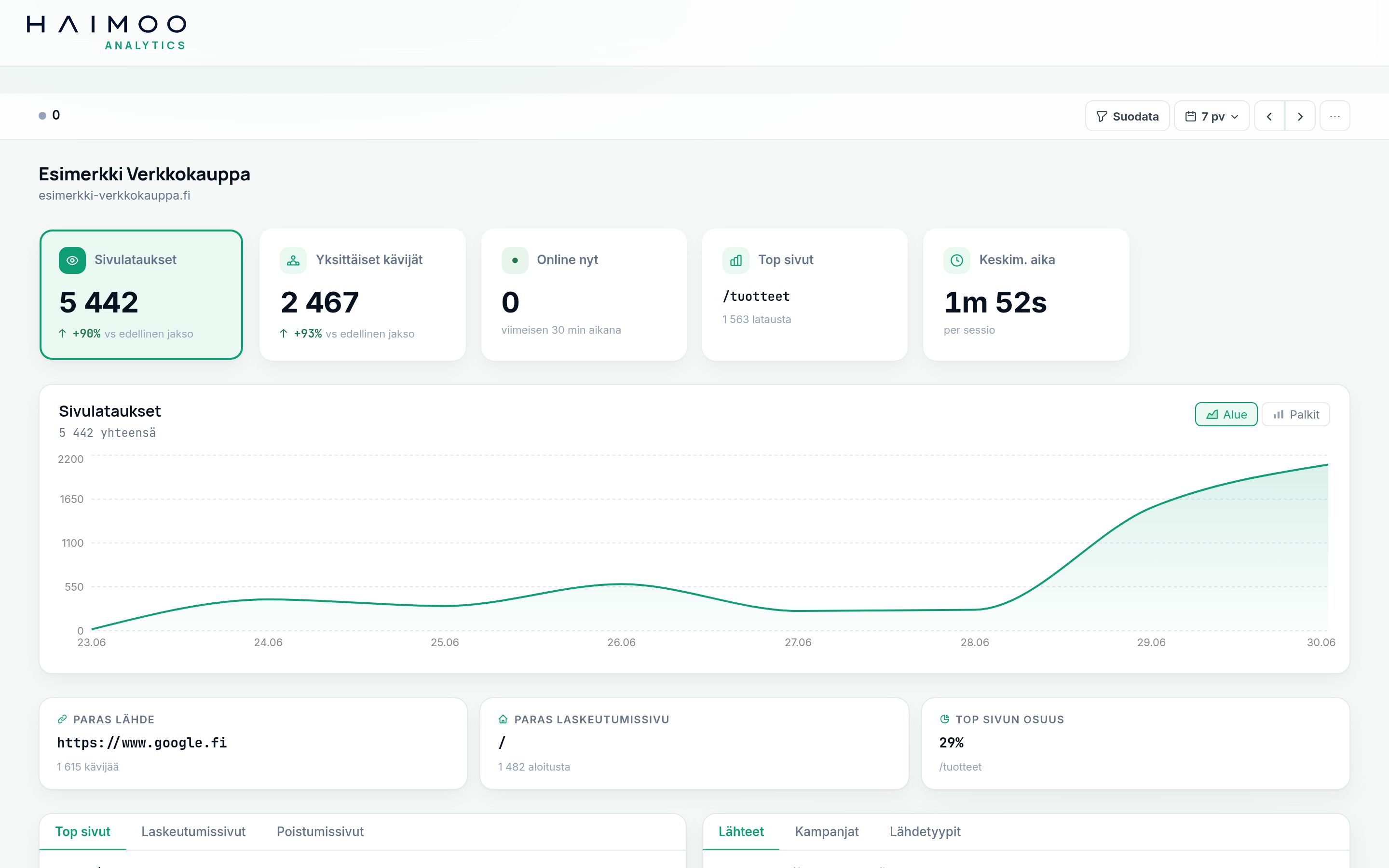Image resolution: width=1389 pixels, height=868 pixels.
Task: Select the Top sivut metric card
Action: [804, 295]
